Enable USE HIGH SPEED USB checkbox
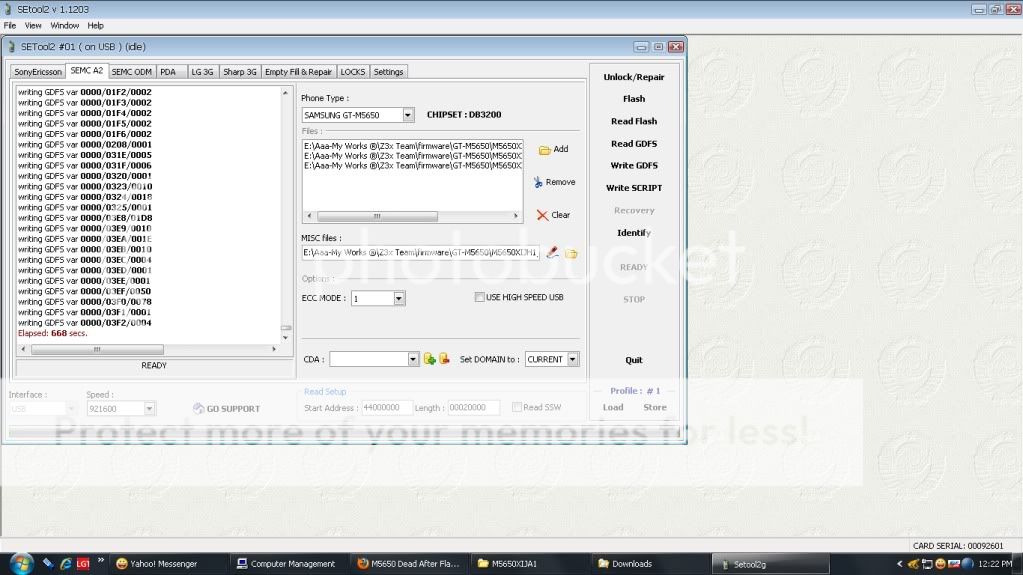Viewport: 1023px width, 575px height. (480, 297)
